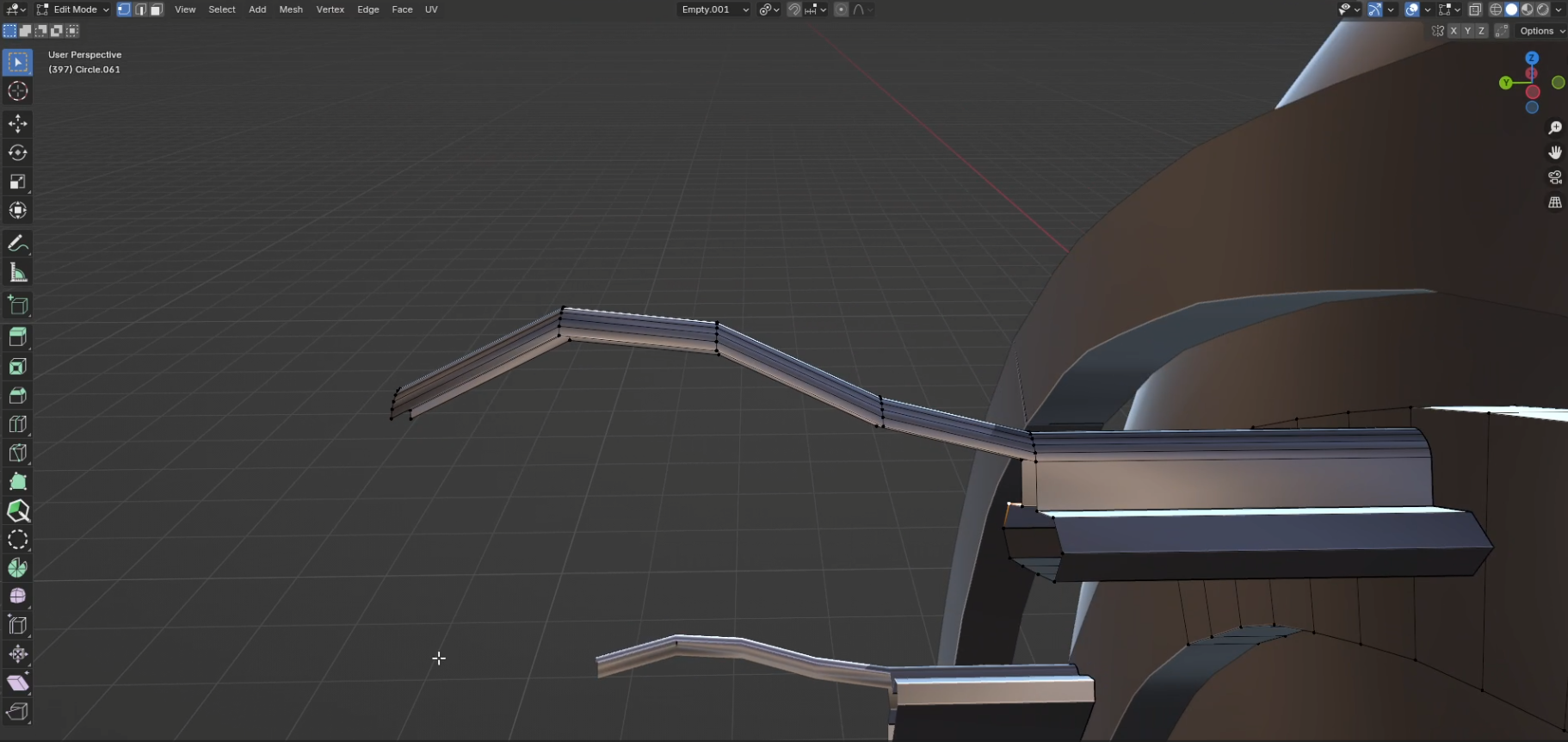Select the Poly Build tool
The height and width of the screenshot is (742, 1568).
click(x=18, y=482)
